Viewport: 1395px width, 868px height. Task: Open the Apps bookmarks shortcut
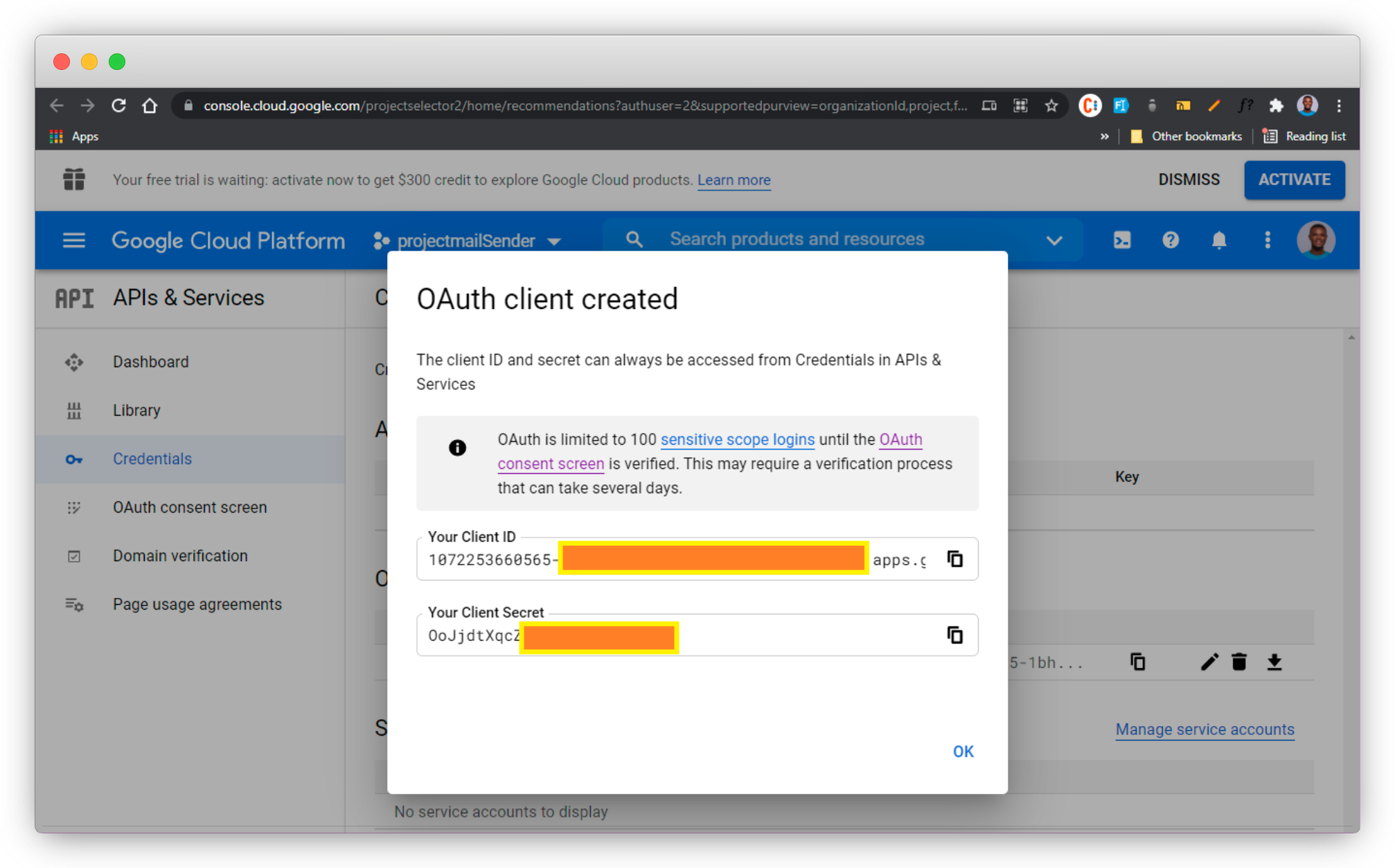tap(74, 136)
